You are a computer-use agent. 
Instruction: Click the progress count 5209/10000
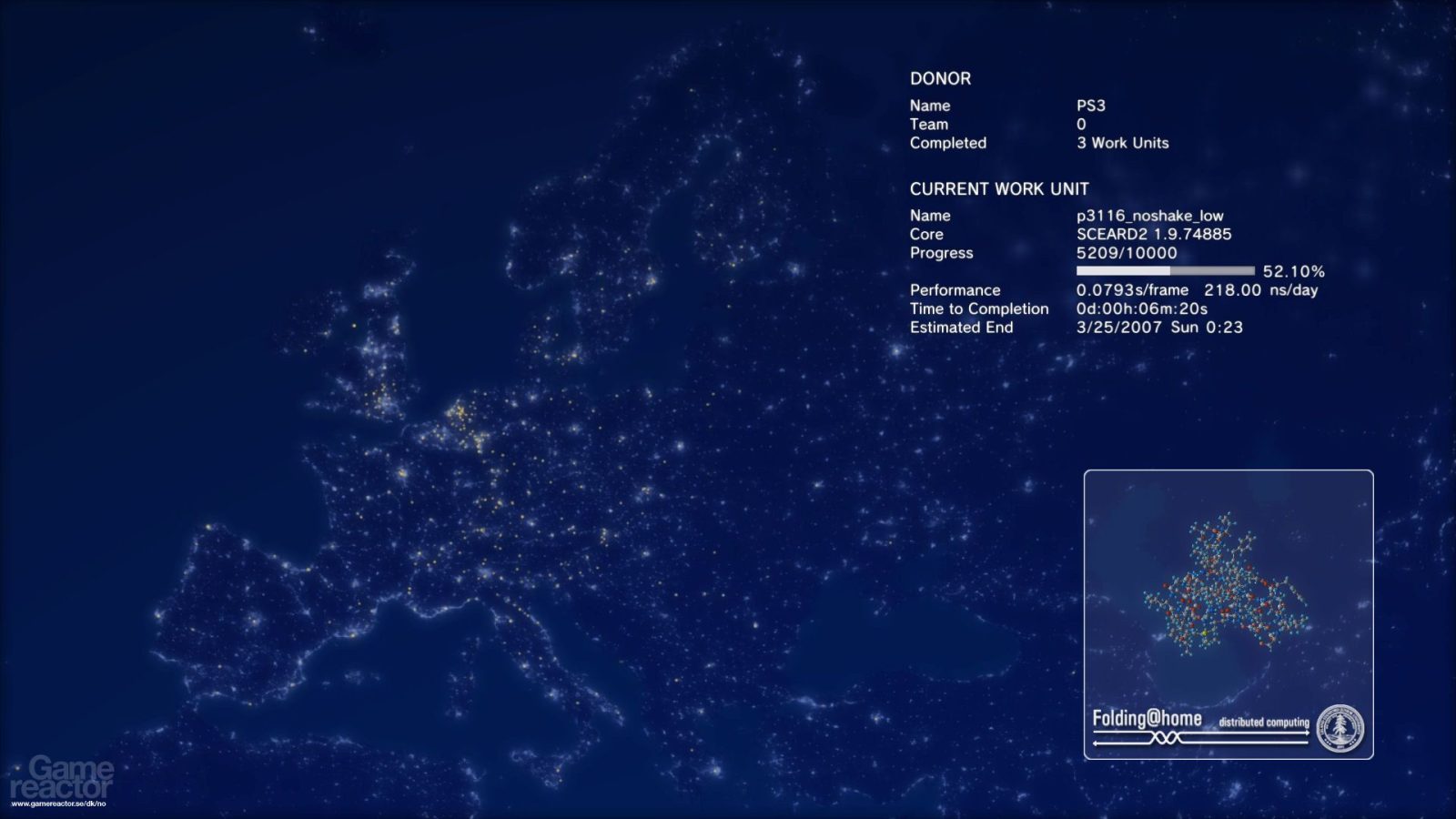pyautogui.click(x=1127, y=253)
